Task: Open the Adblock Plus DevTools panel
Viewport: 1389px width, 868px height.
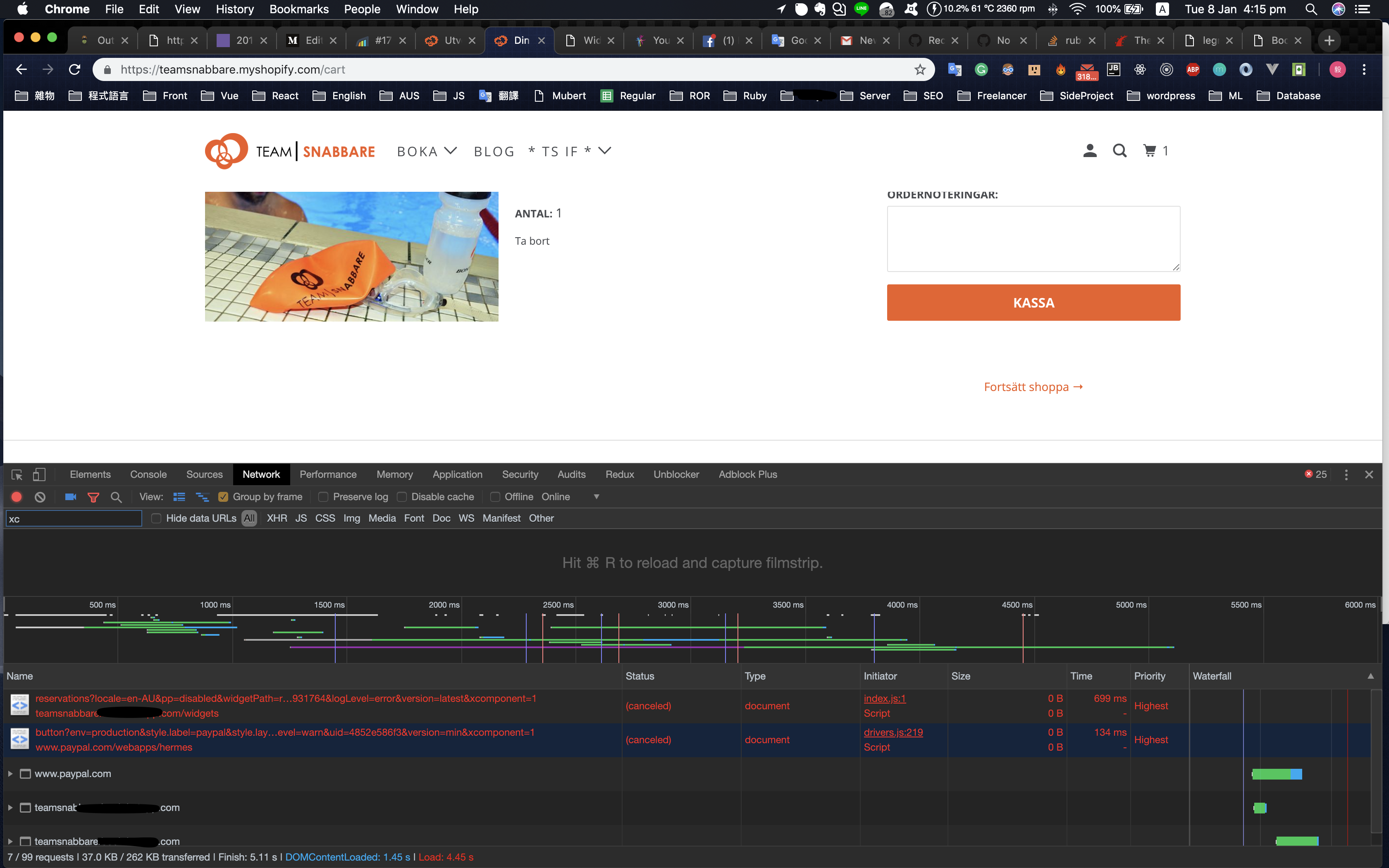Action: coord(747,474)
